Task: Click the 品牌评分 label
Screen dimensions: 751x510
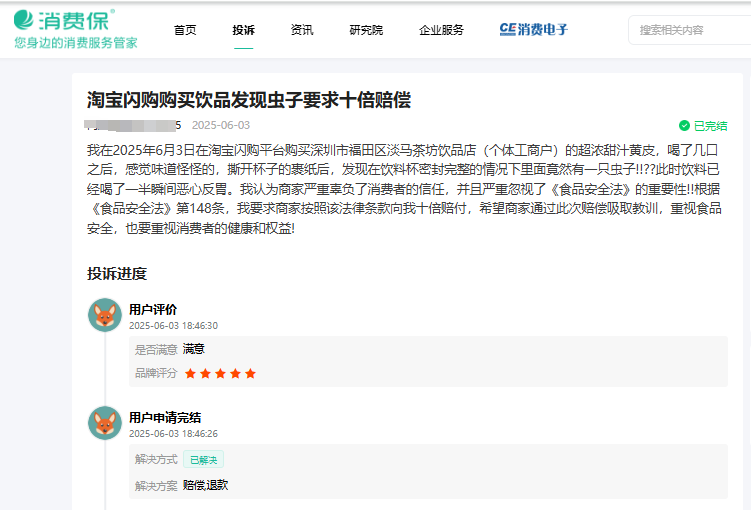Action: pos(156,373)
